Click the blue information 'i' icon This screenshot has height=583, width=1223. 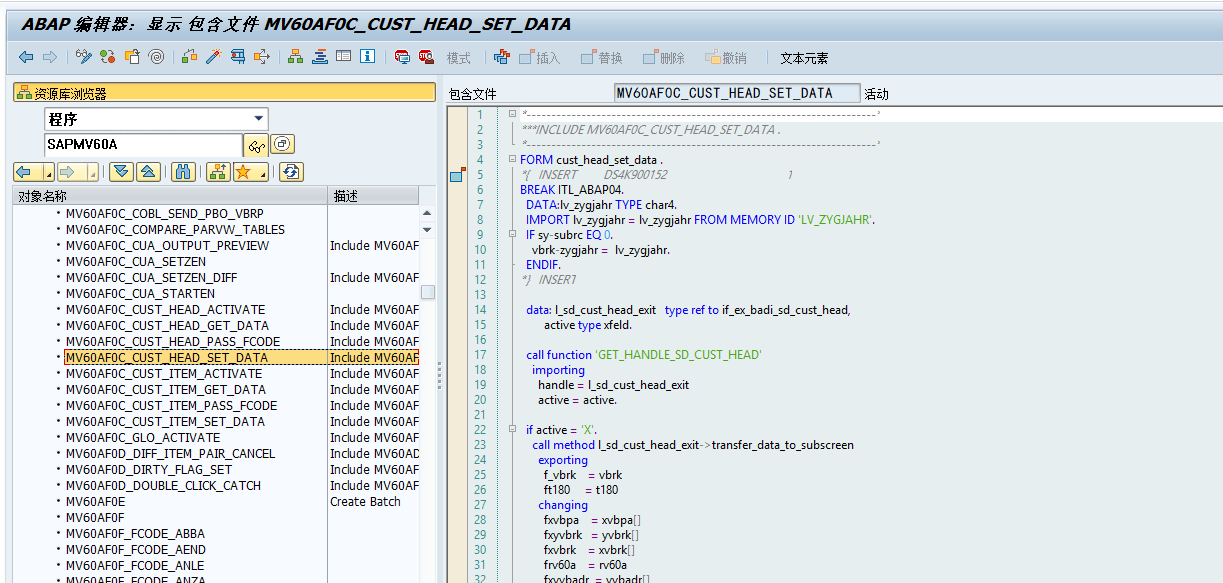367,57
